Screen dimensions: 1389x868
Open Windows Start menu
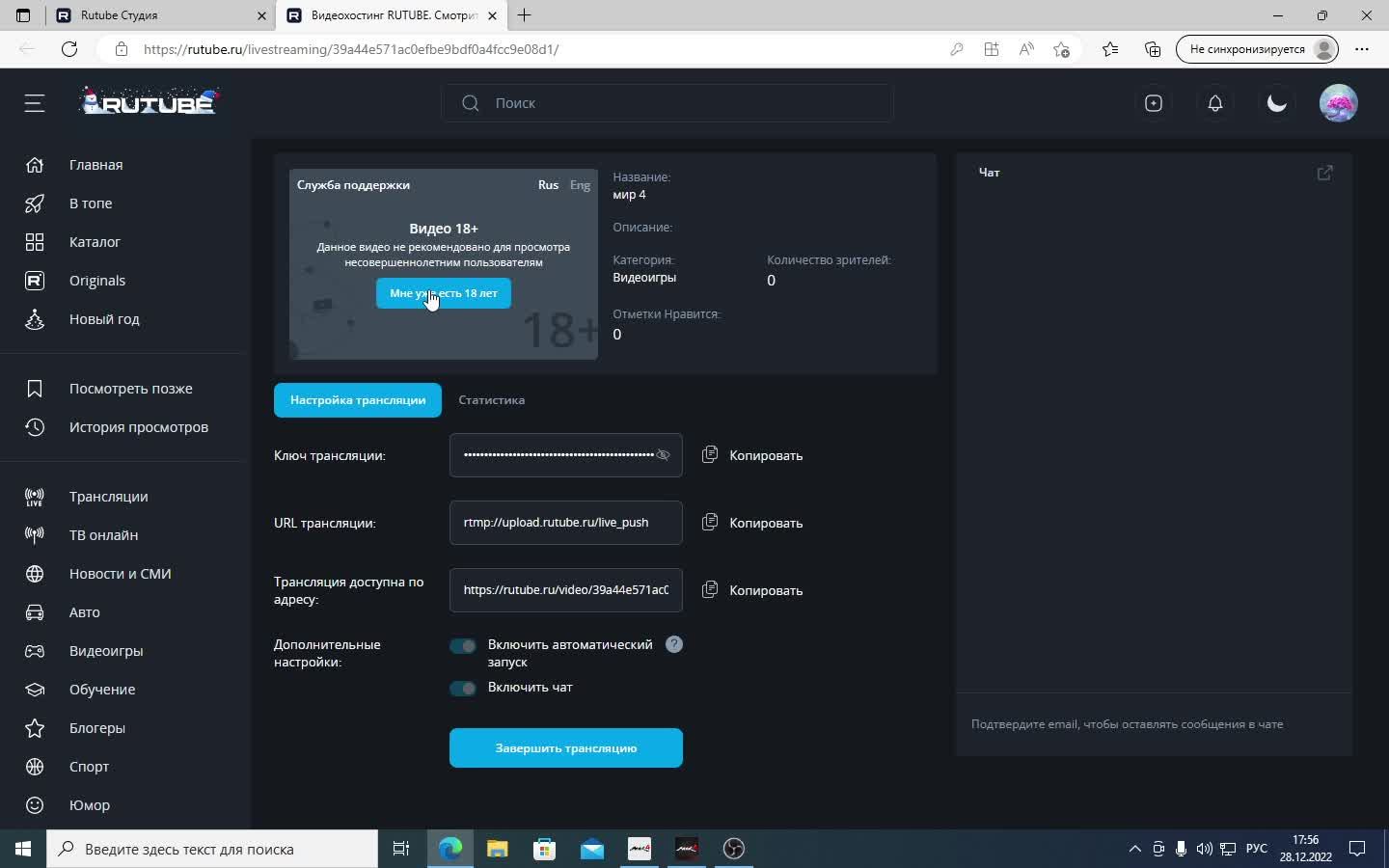23,849
